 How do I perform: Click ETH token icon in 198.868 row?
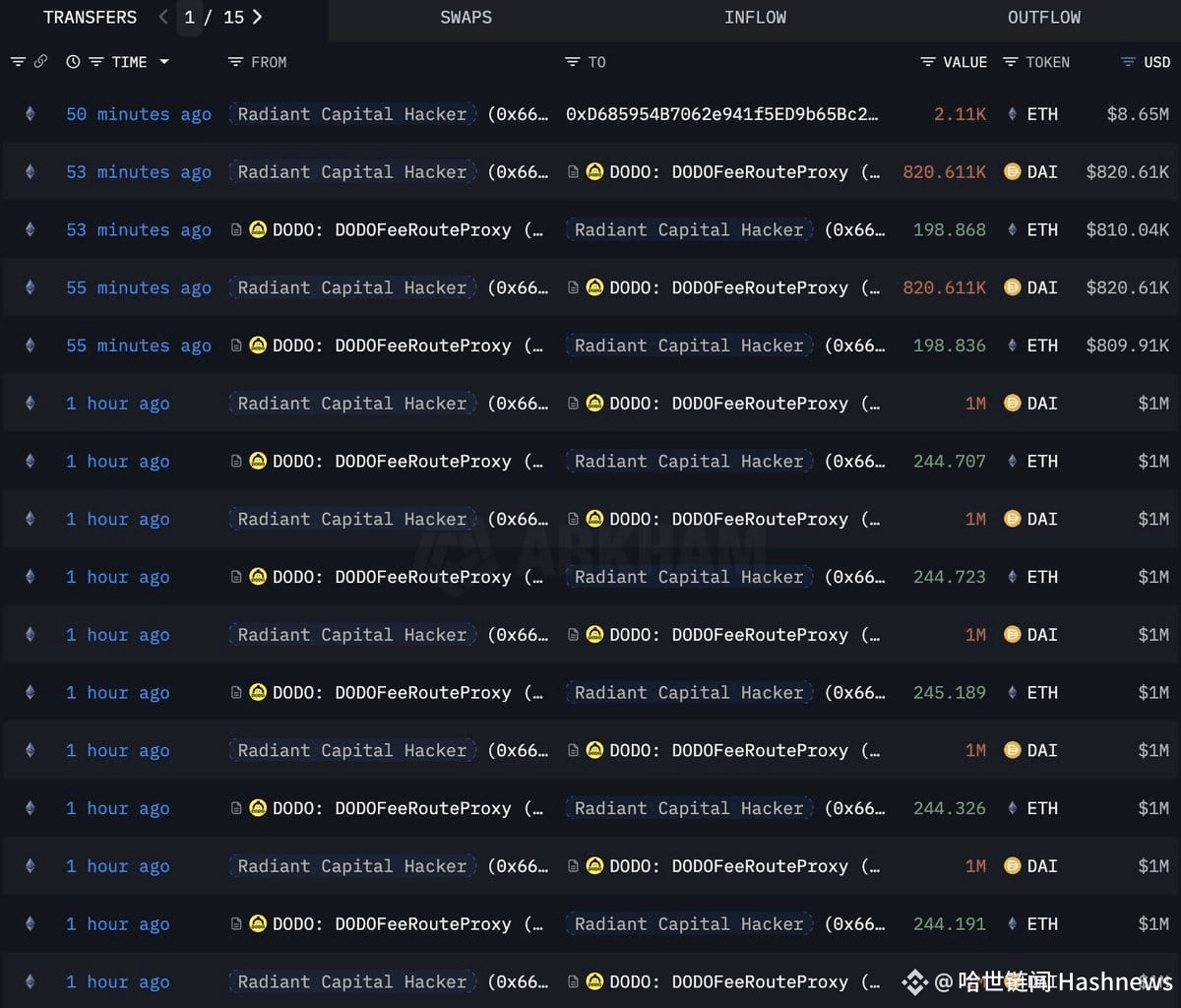click(x=1012, y=230)
